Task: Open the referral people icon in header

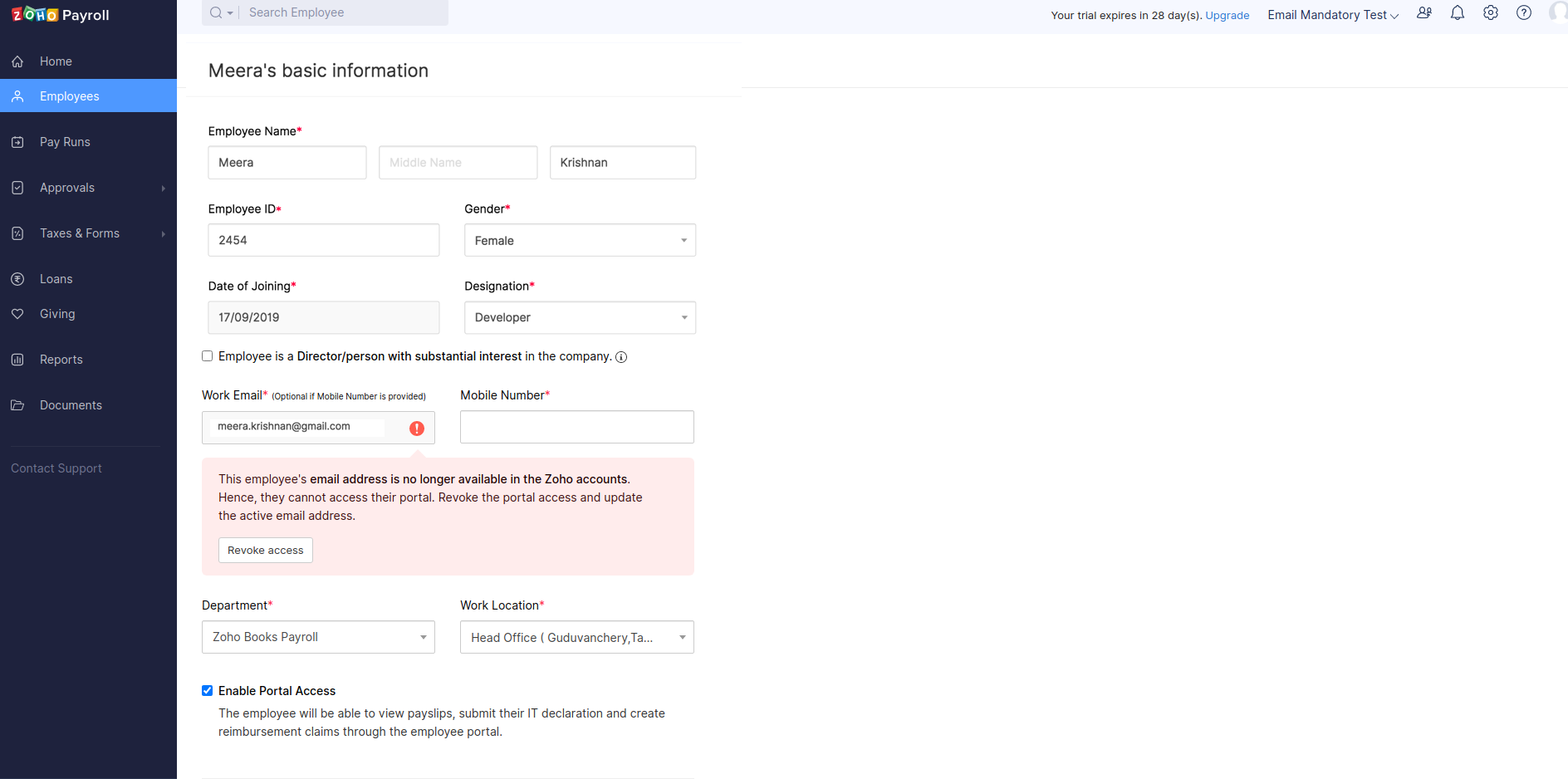Action: pos(1424,13)
